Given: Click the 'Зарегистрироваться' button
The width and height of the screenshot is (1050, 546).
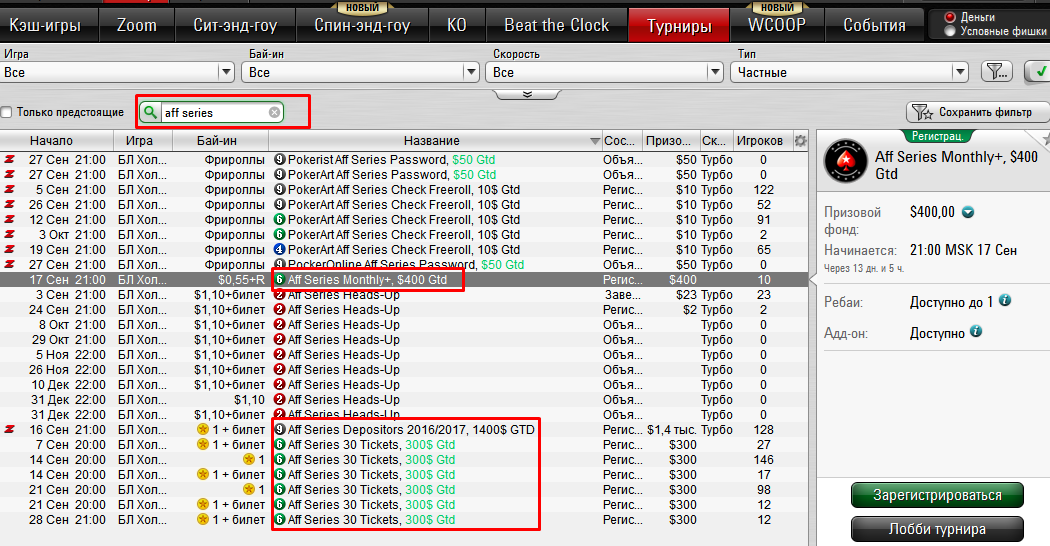Looking at the screenshot, I should (x=937, y=495).
